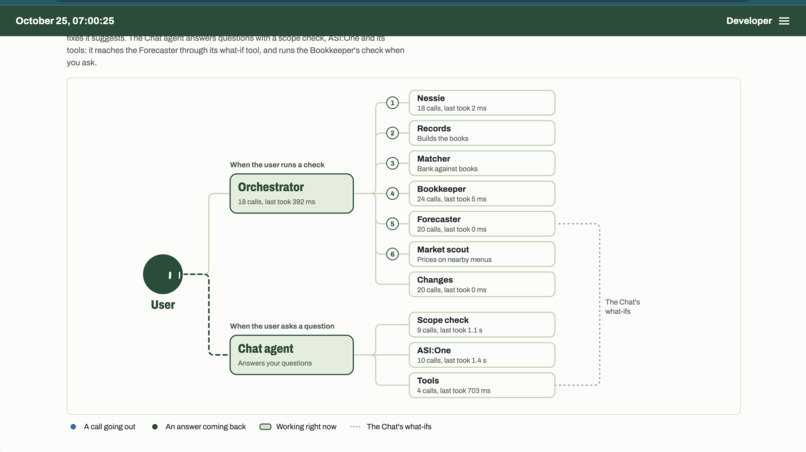Click step 1 circle beside Nessie

pyautogui.click(x=392, y=103)
